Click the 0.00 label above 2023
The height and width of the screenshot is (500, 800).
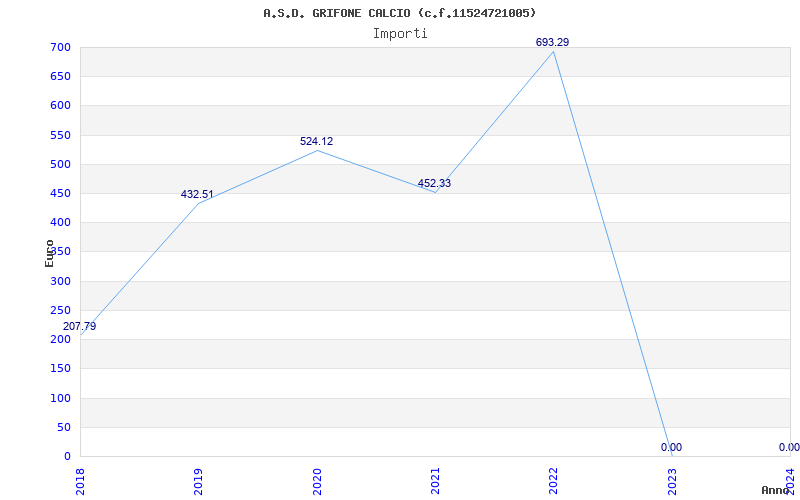pos(671,447)
